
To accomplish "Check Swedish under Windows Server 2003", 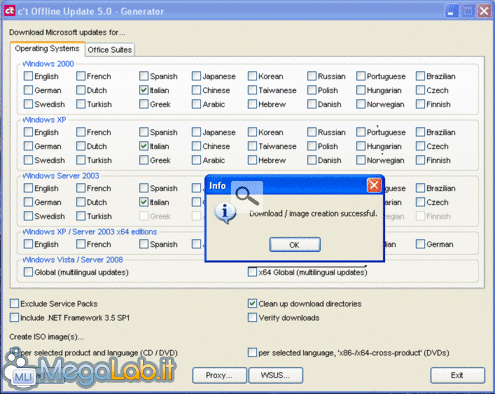I will pos(28,216).
